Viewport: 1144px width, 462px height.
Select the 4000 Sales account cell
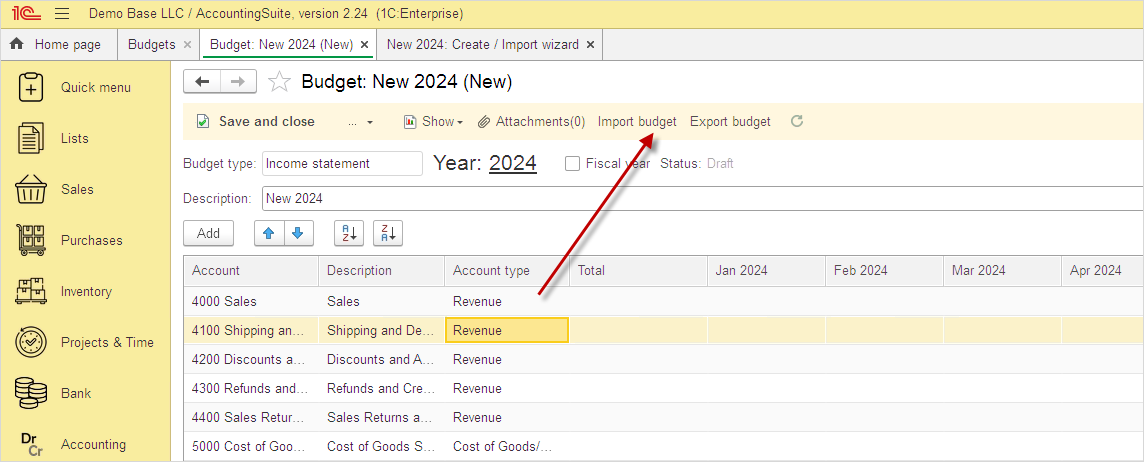tap(251, 301)
